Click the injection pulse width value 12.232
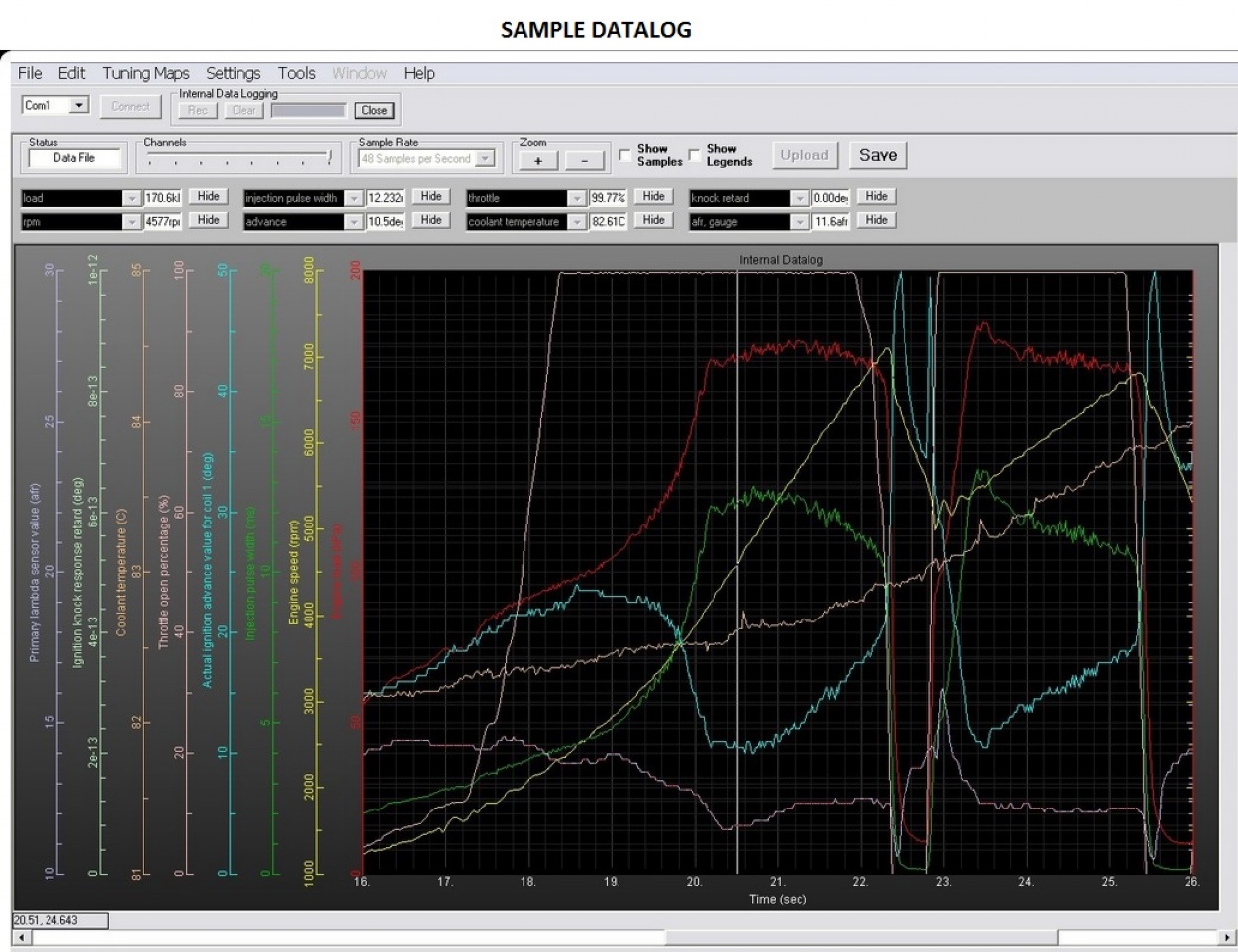The width and height of the screenshot is (1238, 952). click(x=386, y=198)
